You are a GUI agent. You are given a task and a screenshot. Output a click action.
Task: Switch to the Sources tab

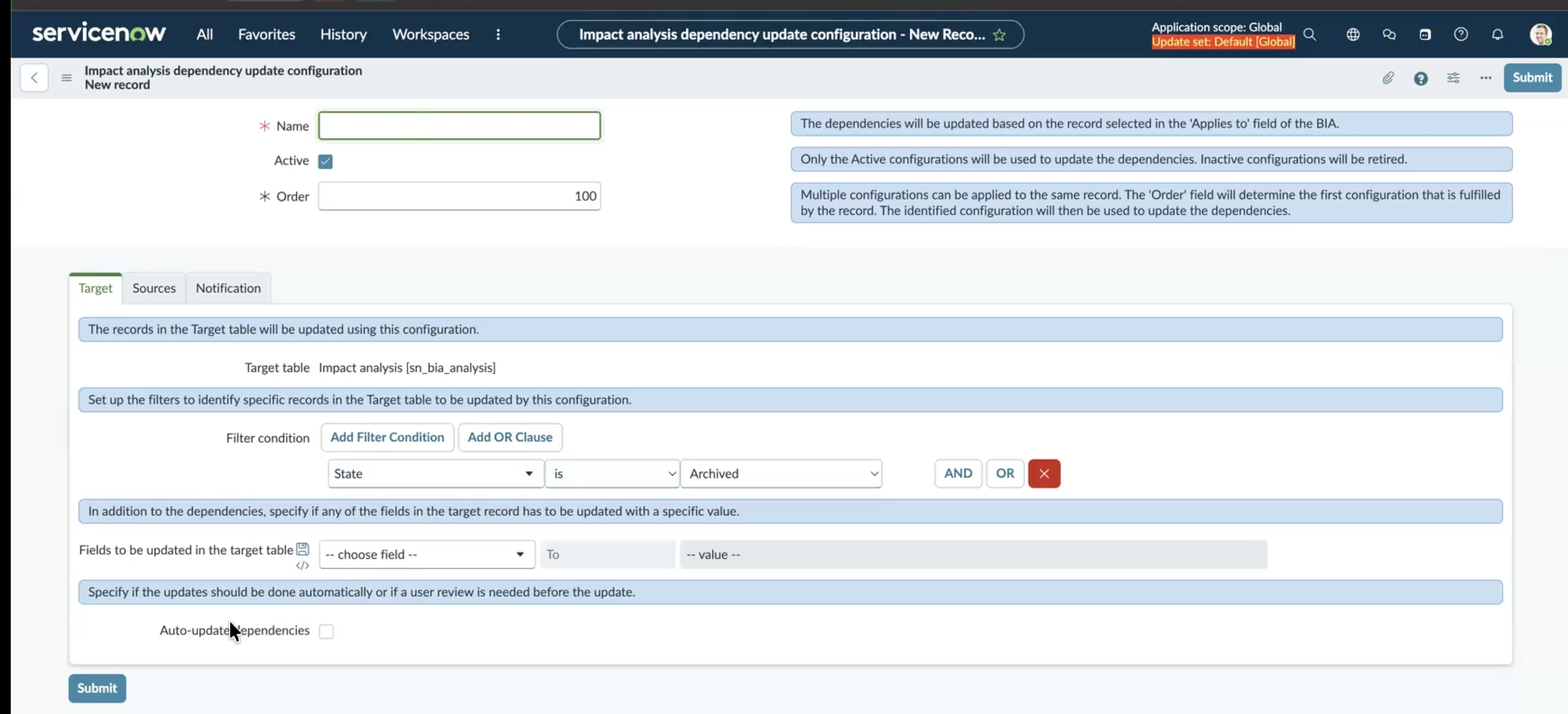coord(154,288)
